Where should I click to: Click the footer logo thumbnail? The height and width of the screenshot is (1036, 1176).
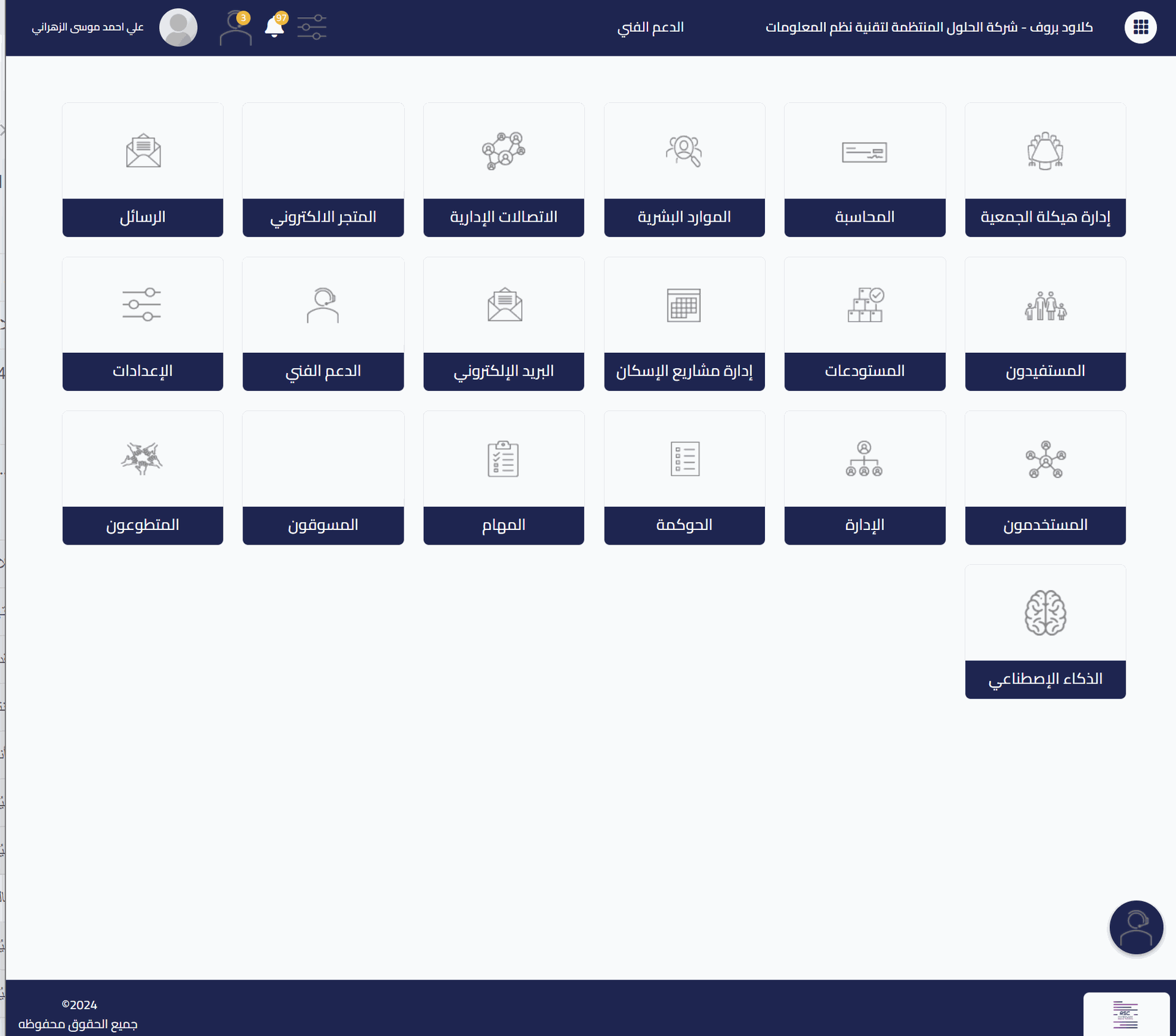[x=1125, y=1015]
